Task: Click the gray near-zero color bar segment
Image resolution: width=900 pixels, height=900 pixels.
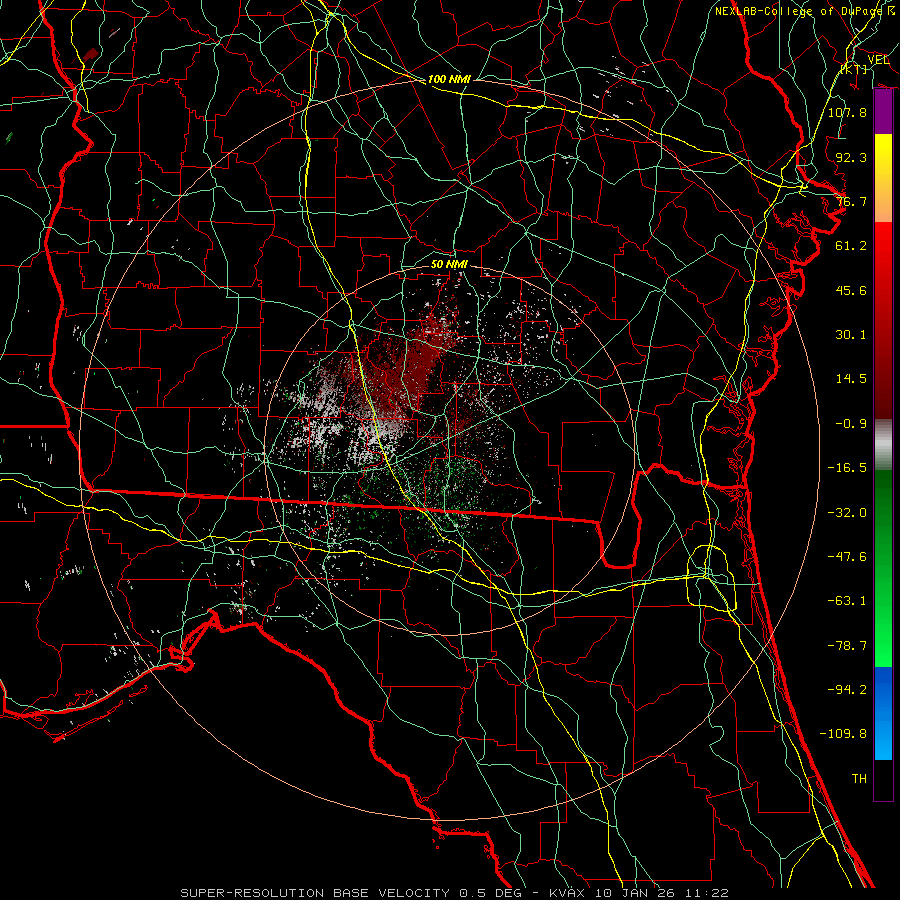Action: [x=883, y=445]
